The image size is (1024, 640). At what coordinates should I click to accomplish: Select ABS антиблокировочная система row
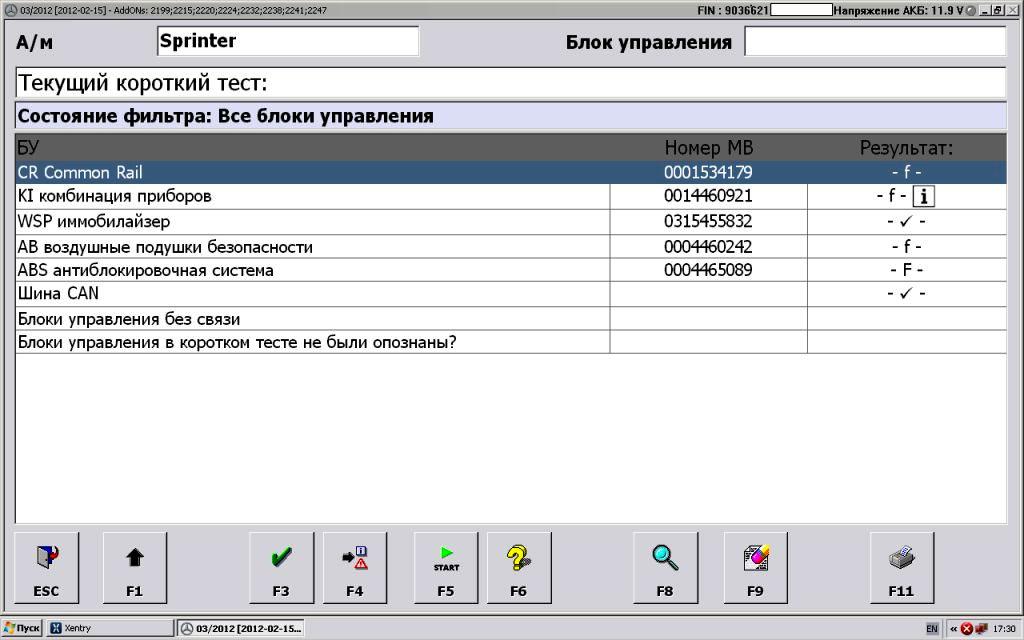[511, 270]
